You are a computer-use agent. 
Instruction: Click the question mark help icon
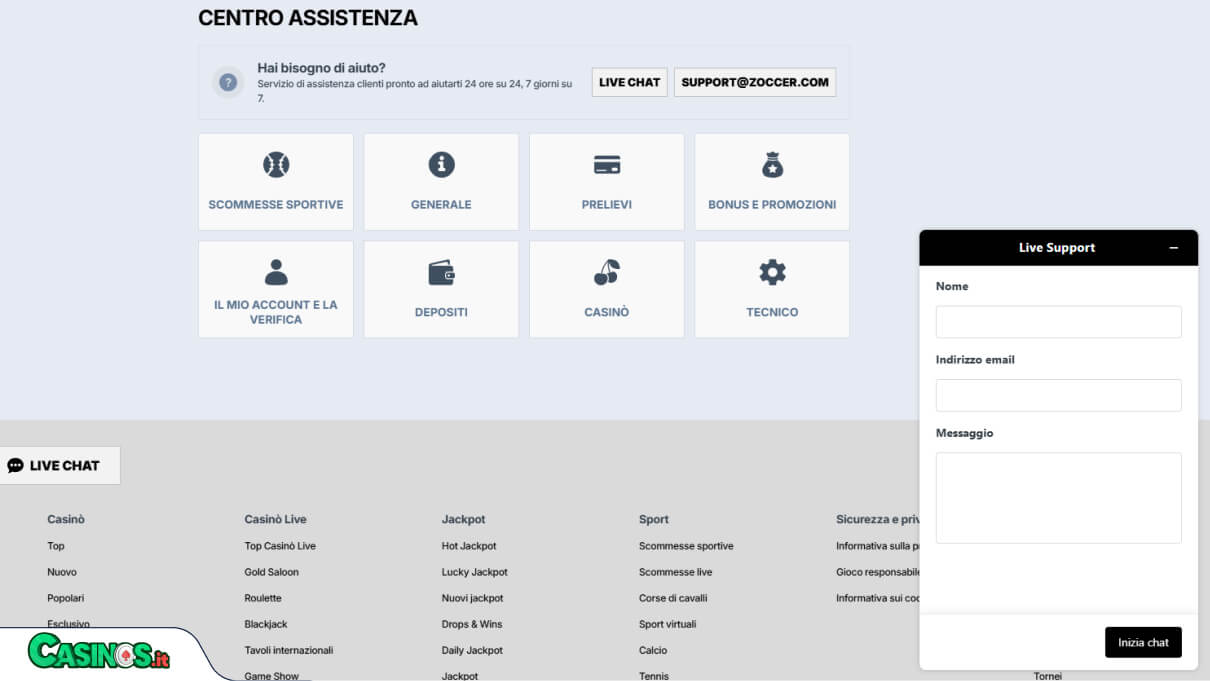pos(228,82)
